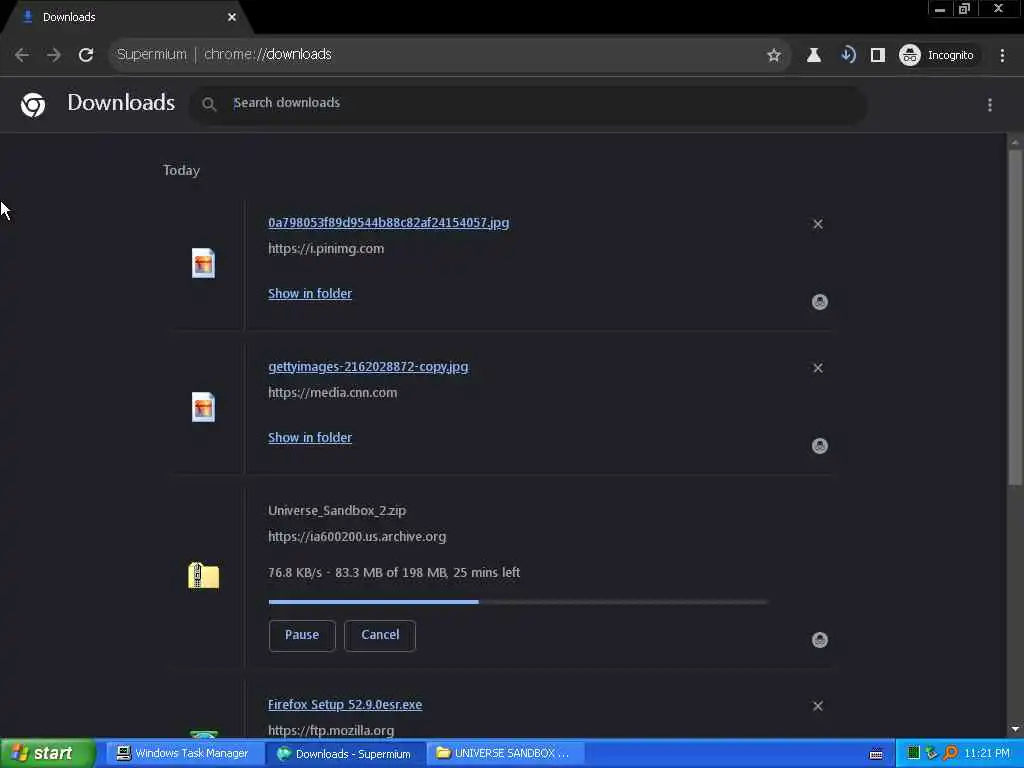Viewport: 1024px width, 768px height.
Task: Click the gettyimages jpg file icon
Action: pos(203,407)
